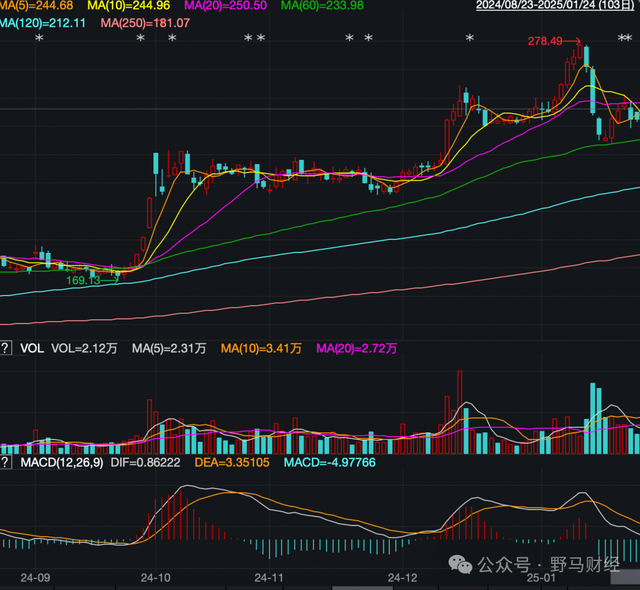
Task: Click the green MA(60)=233.98 label
Action: pos(322,6)
